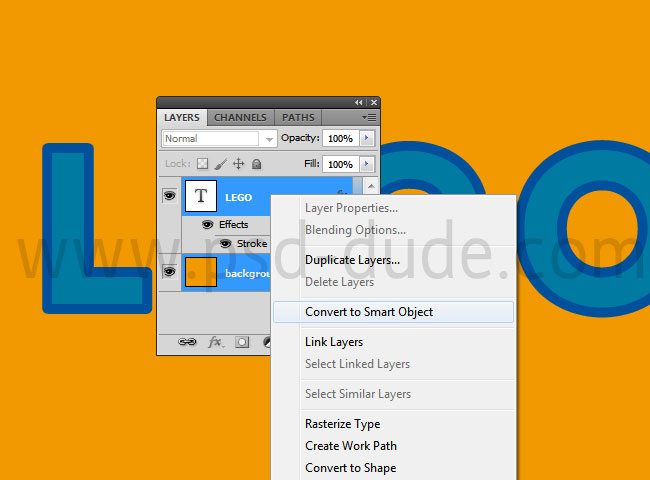The image size is (650, 480).
Task: Choose Rasterize Type menu item
Action: 393,424
